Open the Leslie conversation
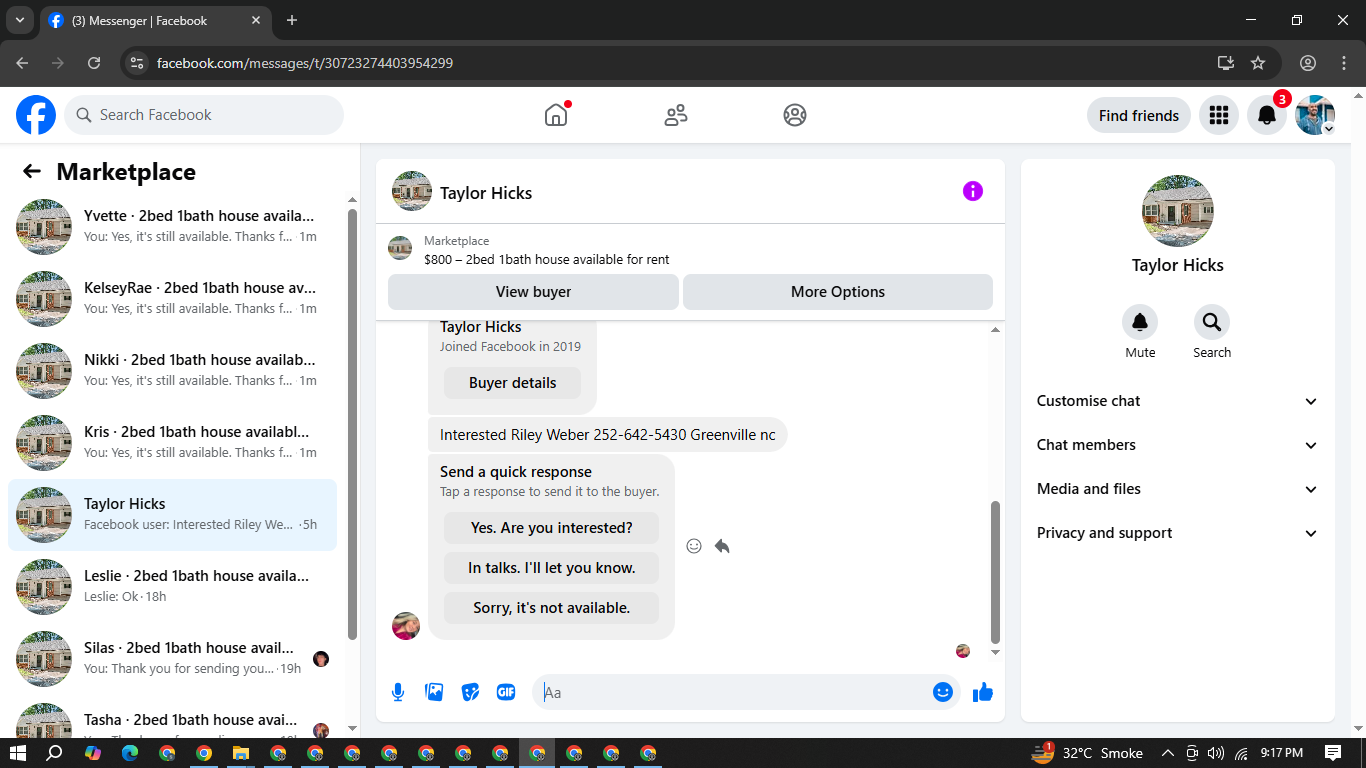The height and width of the screenshot is (768, 1366). [x=172, y=587]
